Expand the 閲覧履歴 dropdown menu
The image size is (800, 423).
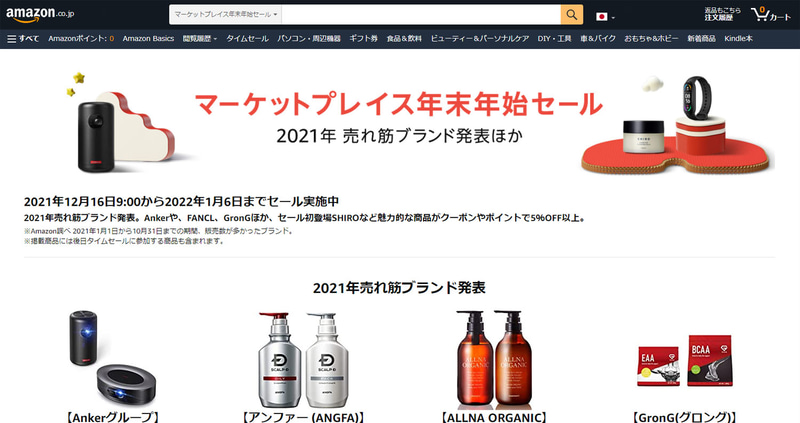point(199,38)
